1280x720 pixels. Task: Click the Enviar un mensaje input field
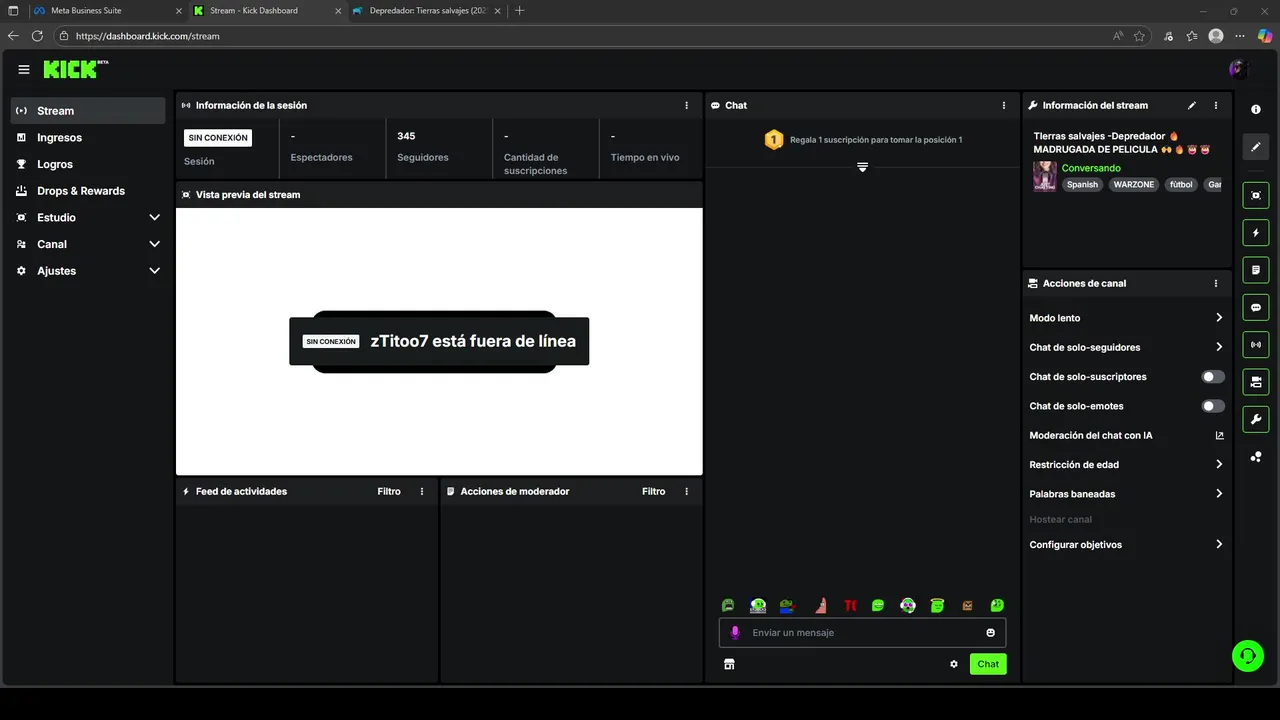[862, 633]
